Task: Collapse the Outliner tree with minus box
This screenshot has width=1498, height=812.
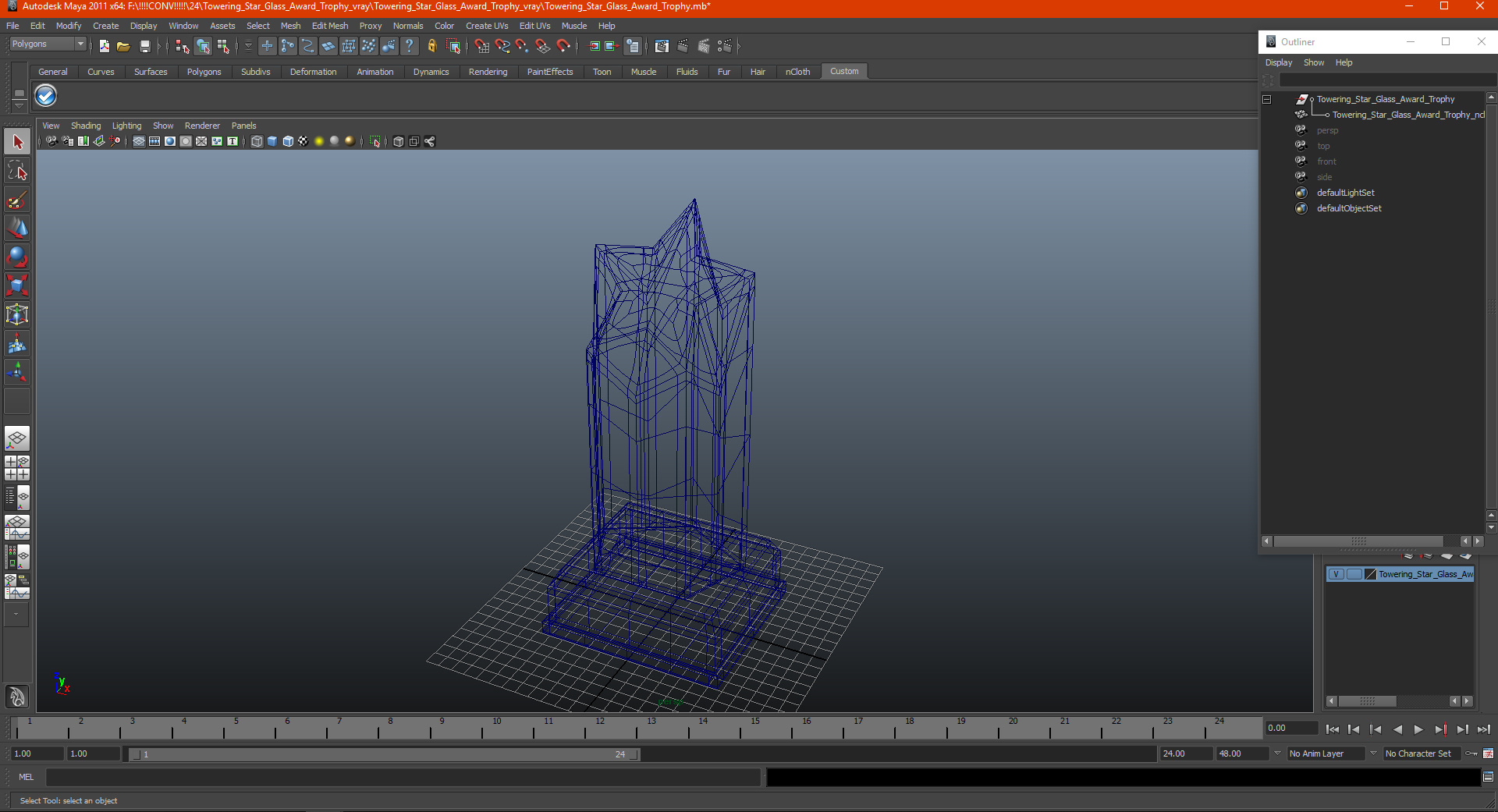Action: click(1267, 99)
